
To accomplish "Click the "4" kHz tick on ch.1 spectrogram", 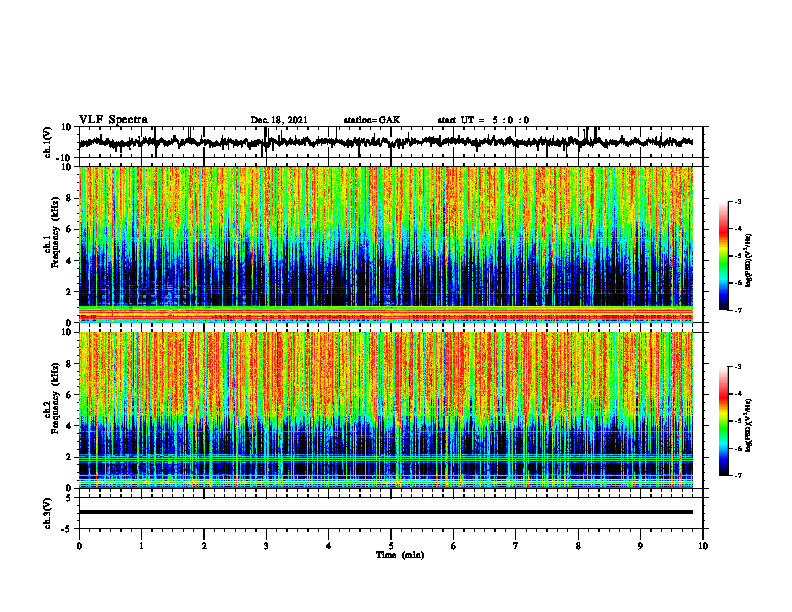I will click(69, 261).
